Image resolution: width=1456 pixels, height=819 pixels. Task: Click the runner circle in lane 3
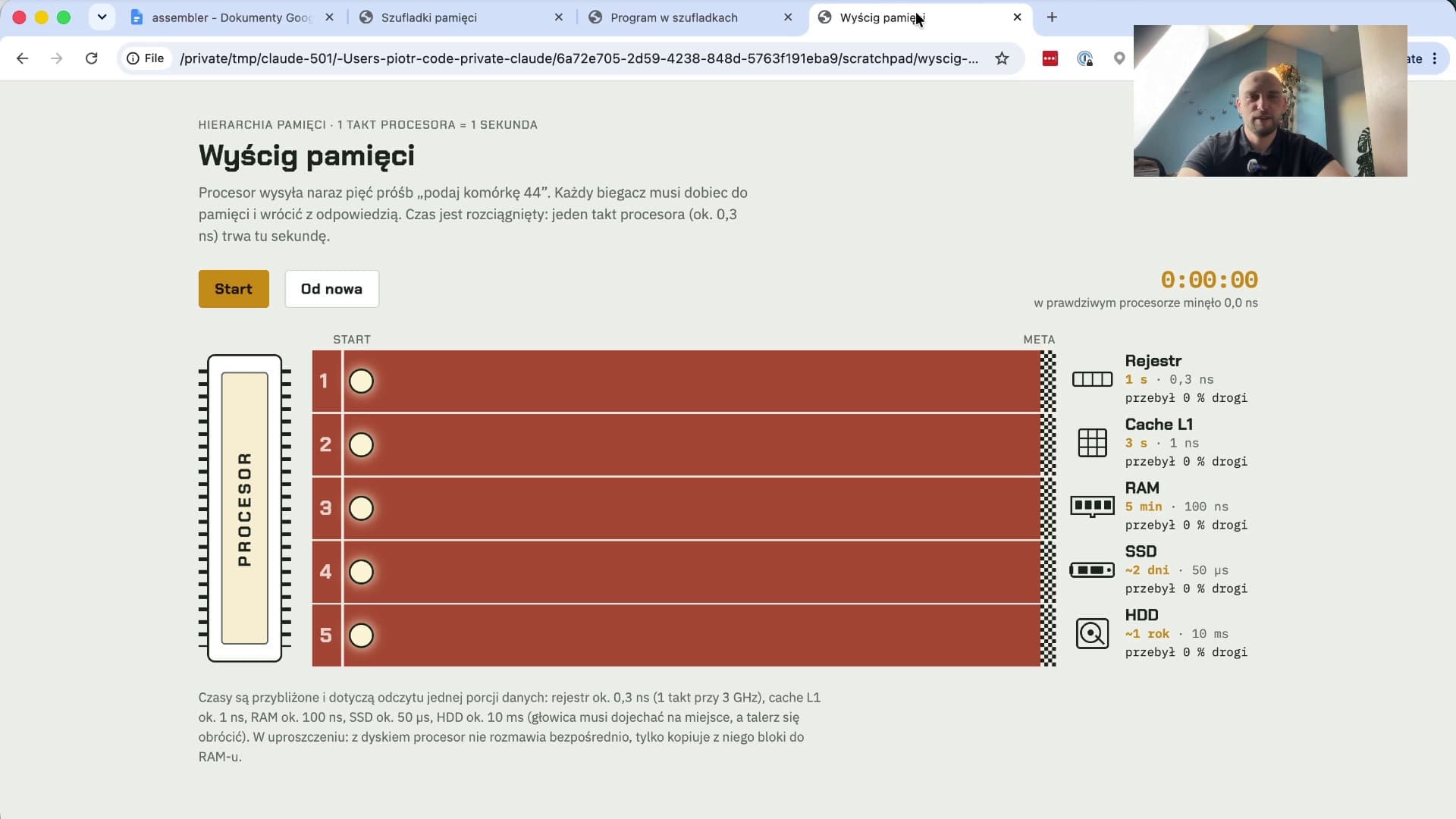(x=361, y=508)
